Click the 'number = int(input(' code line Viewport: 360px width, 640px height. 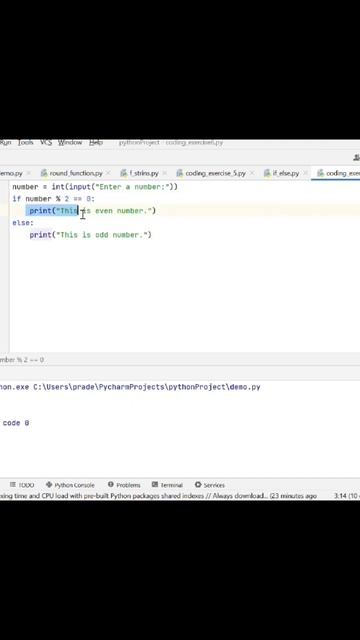tap(95, 187)
